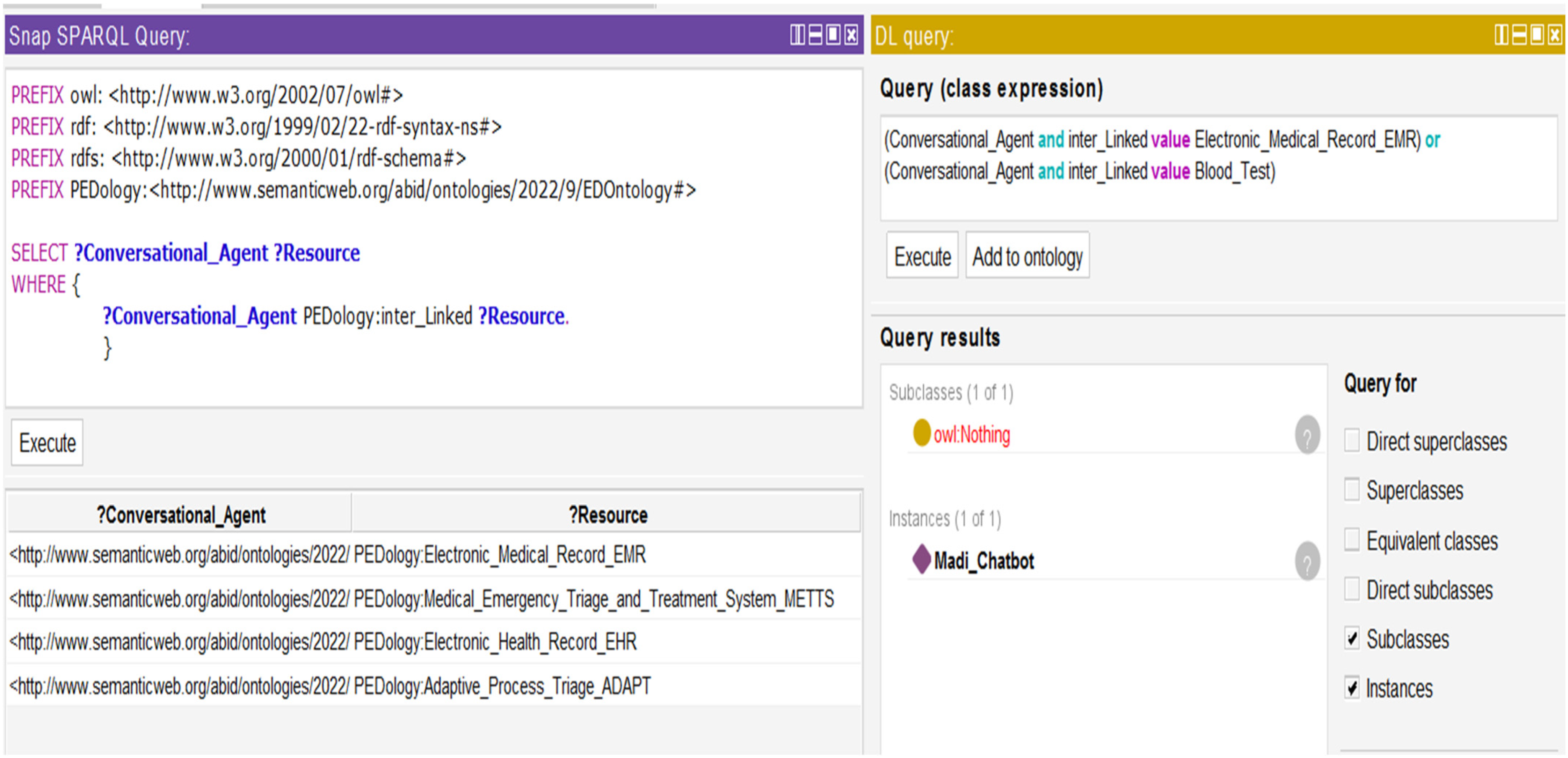Split DL query panel vertically

1501,35
